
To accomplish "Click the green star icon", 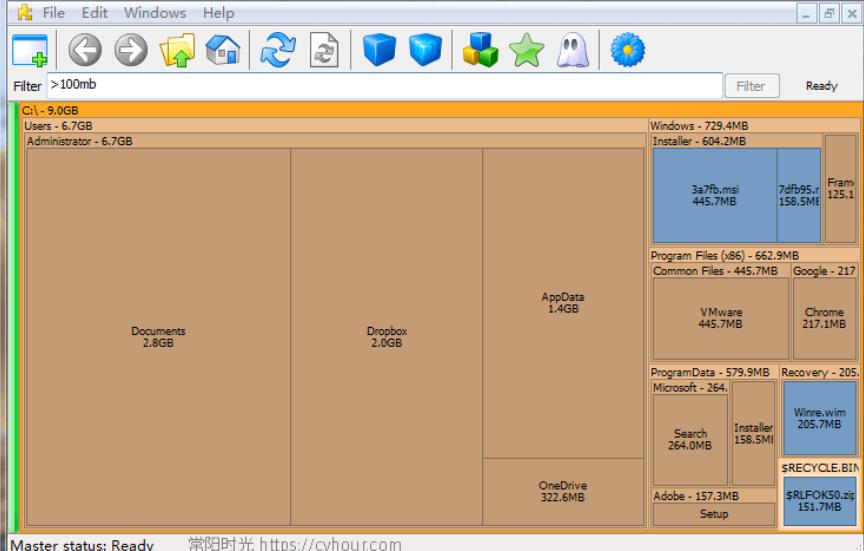I will 526,49.
